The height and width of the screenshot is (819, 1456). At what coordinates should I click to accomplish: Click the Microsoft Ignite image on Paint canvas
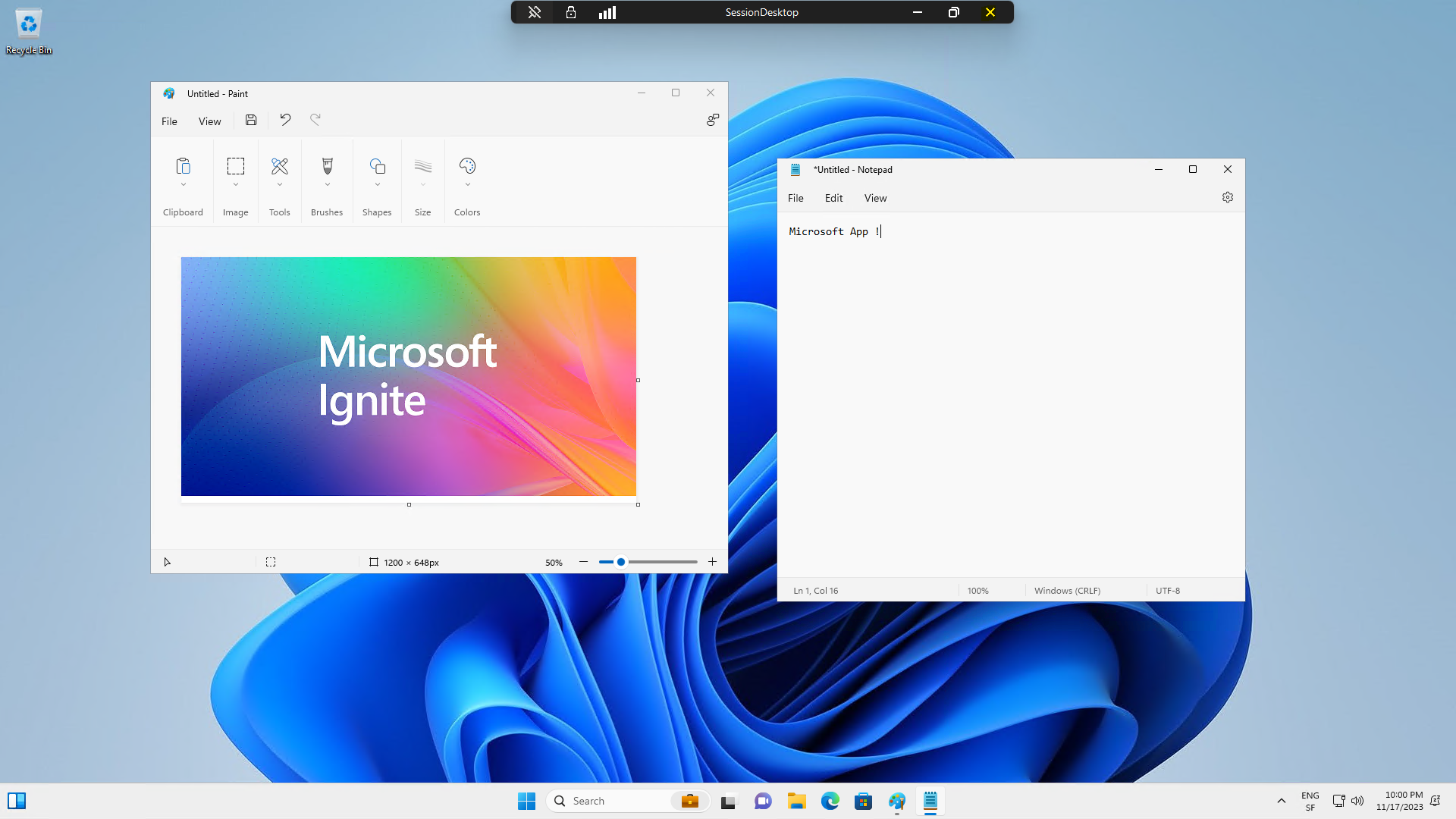pyautogui.click(x=409, y=376)
